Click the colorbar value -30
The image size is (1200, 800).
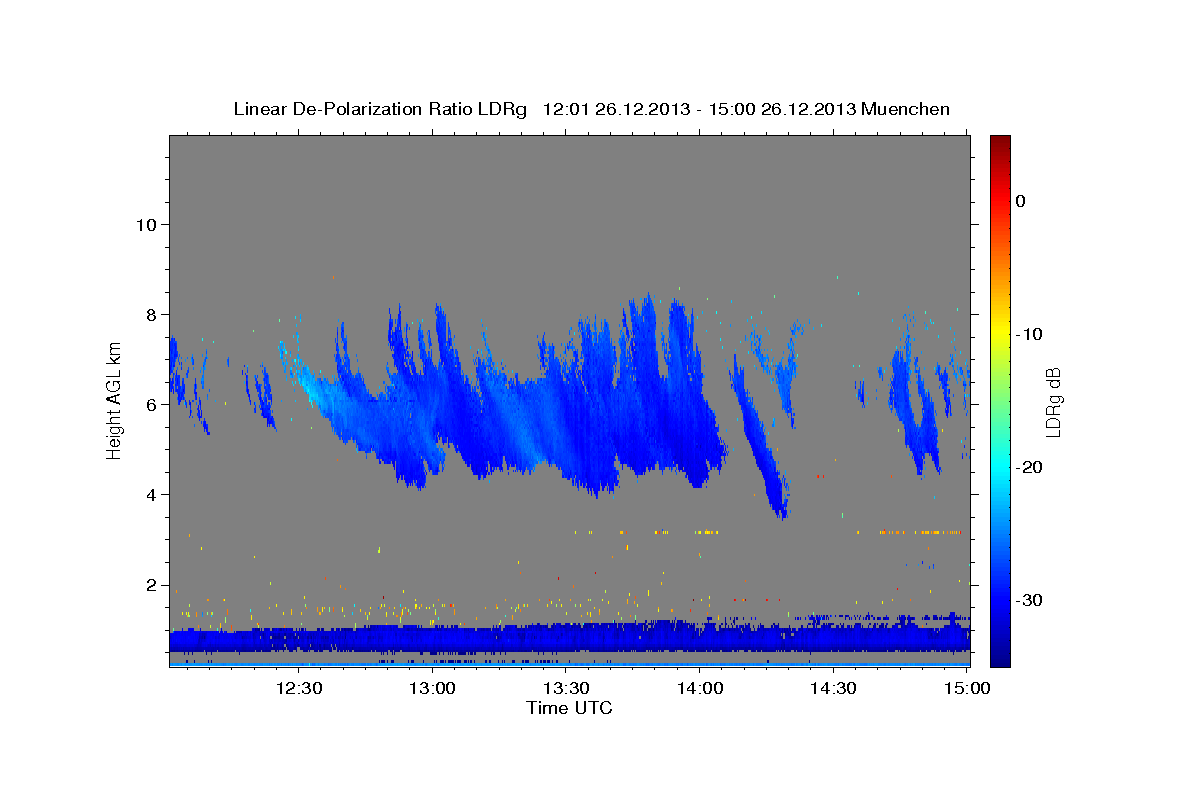pos(1029,600)
